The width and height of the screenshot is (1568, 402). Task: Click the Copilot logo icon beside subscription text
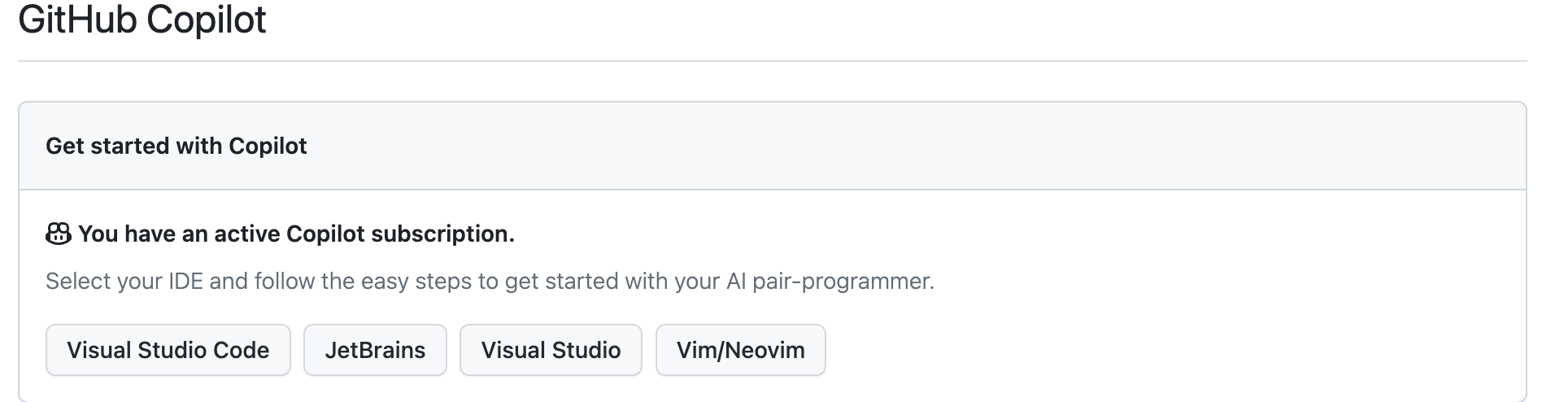coord(59,234)
